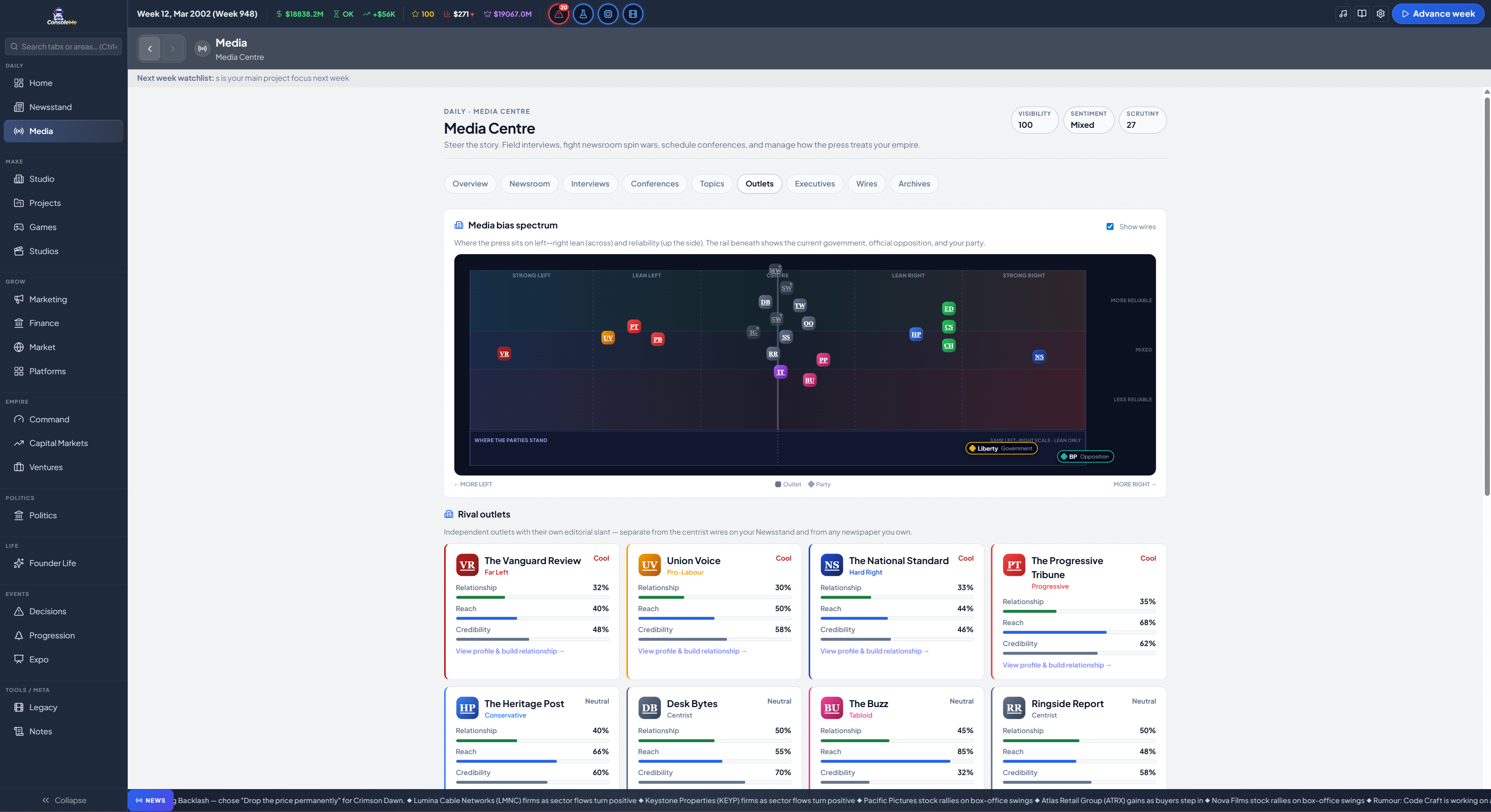
Task: Open the flask research icon in top bar
Action: [x=583, y=14]
